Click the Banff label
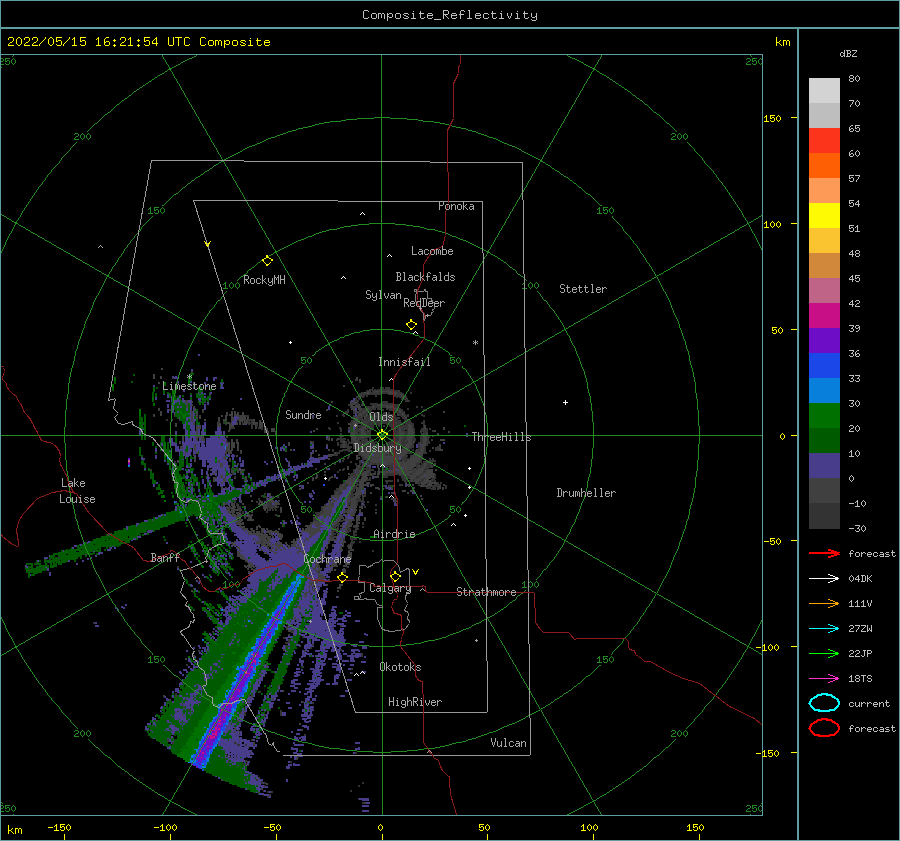The width and height of the screenshot is (900, 841). (x=165, y=557)
